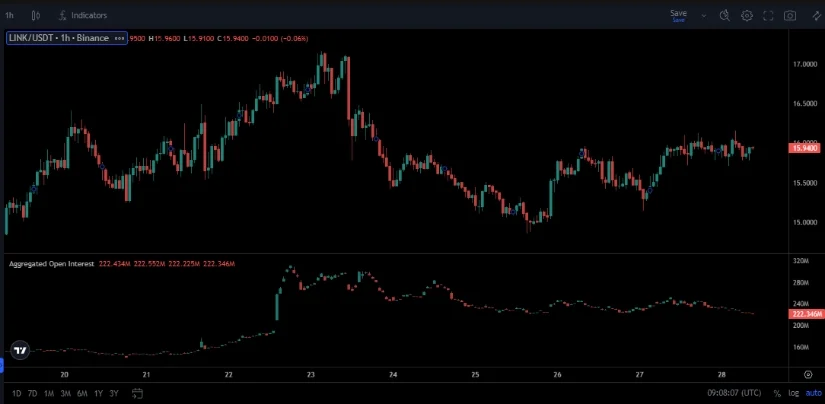The image size is (825, 404).
Task: Click the TradingView logo badge
Action: (20, 350)
